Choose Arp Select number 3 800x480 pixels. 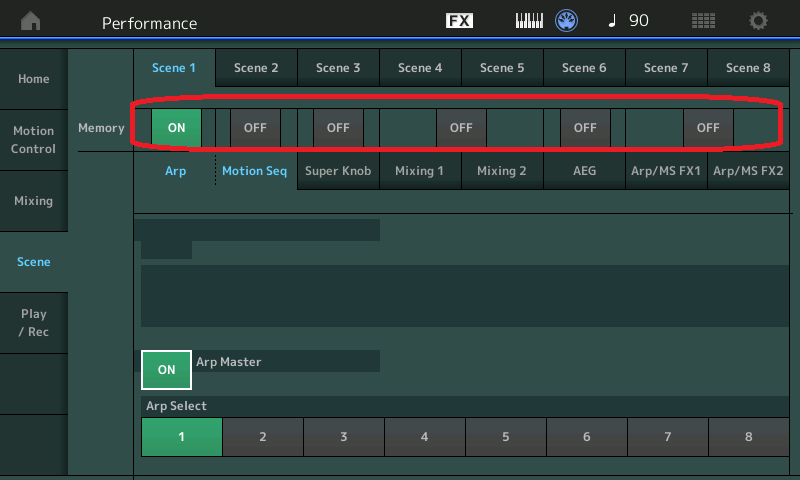coord(343,437)
